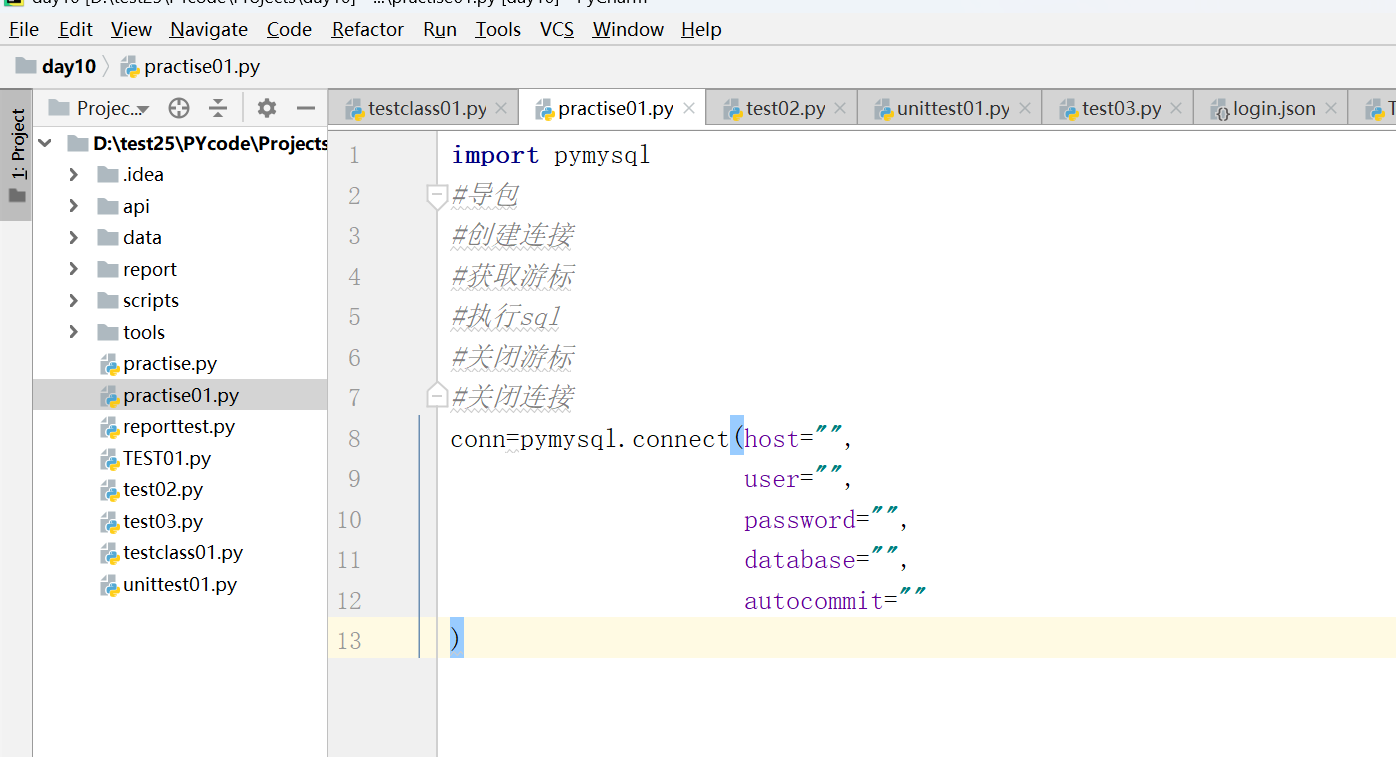Click the 'host' parameter in connect call
This screenshot has width=1396, height=757.
point(771,439)
